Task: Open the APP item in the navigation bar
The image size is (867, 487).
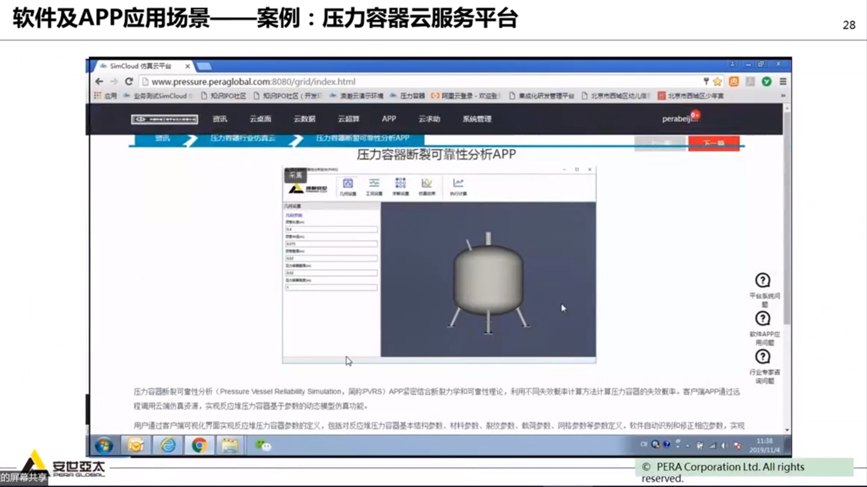Action: [389, 119]
